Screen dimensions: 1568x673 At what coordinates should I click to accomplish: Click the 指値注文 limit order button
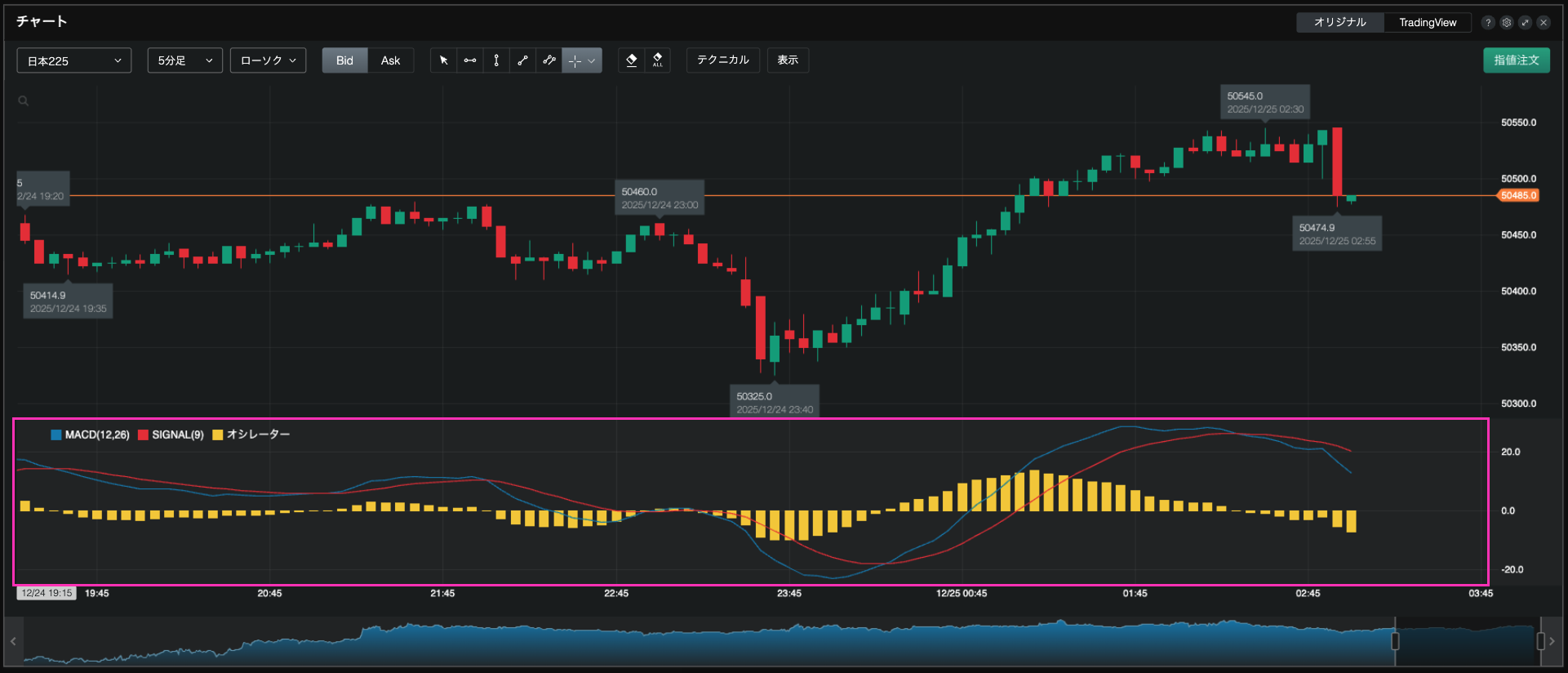click(1516, 60)
